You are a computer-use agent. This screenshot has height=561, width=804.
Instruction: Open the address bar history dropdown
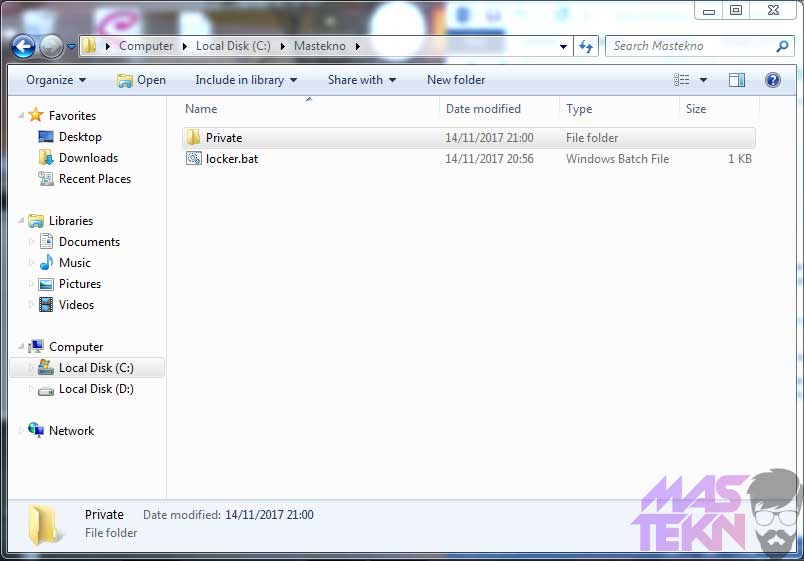[x=564, y=47]
